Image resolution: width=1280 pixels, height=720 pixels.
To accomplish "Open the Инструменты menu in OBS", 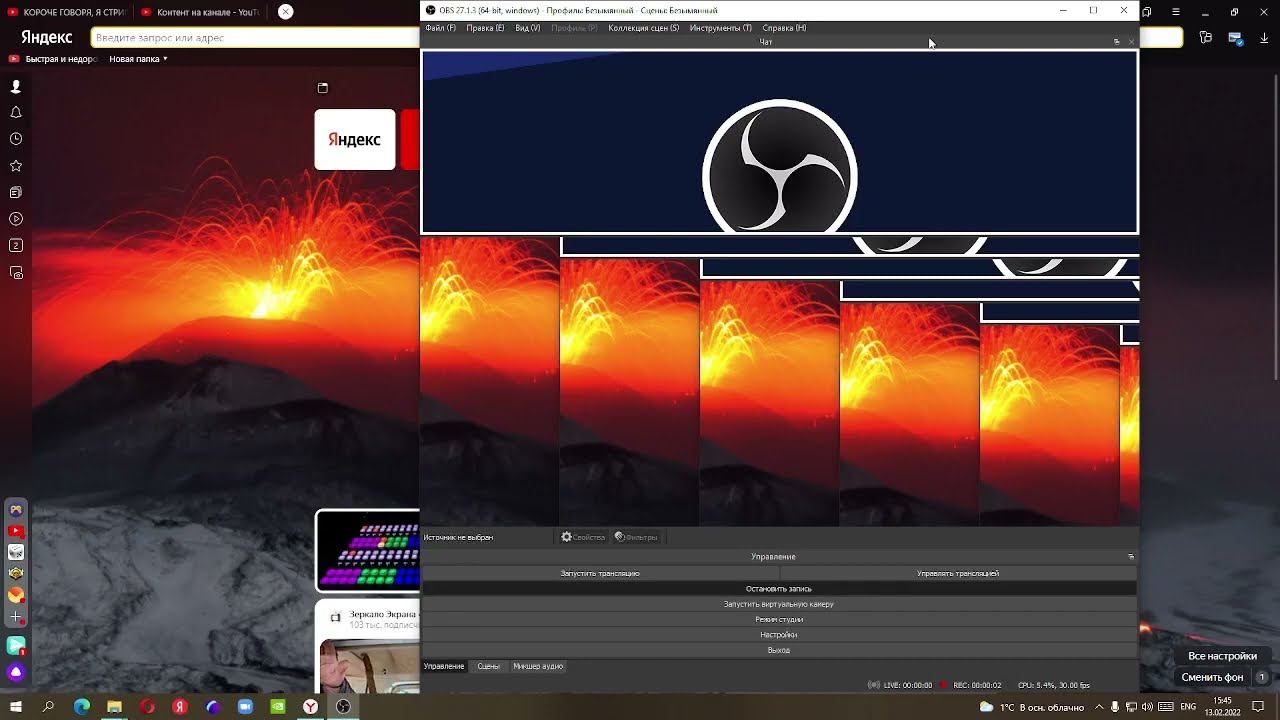I will pyautogui.click(x=720, y=28).
